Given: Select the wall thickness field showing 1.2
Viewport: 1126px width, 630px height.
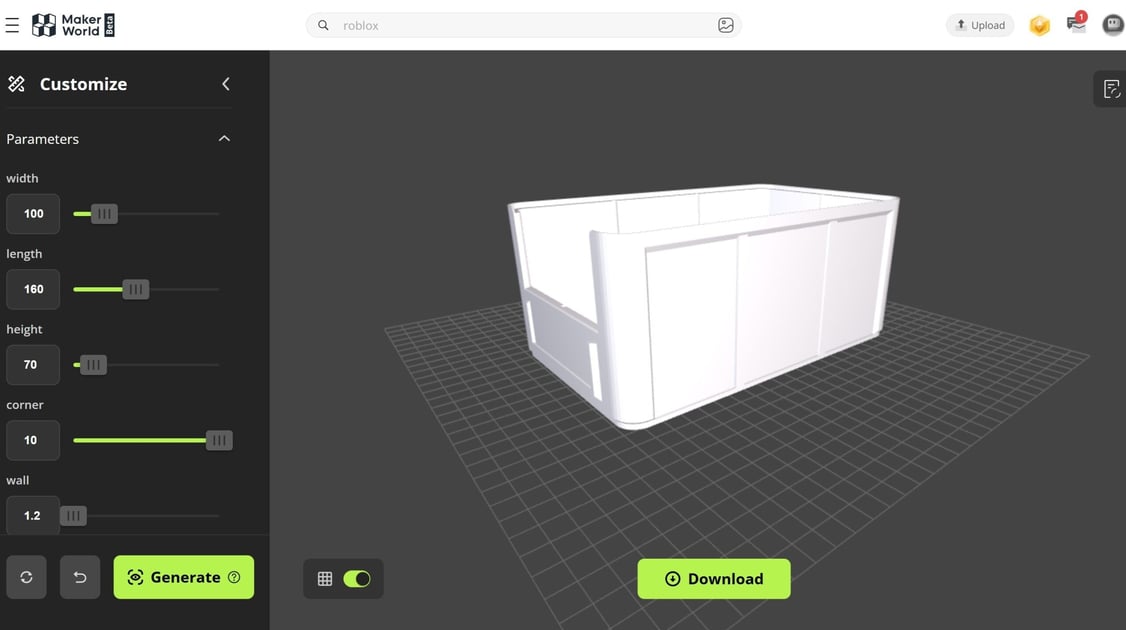Looking at the screenshot, I should tap(32, 515).
